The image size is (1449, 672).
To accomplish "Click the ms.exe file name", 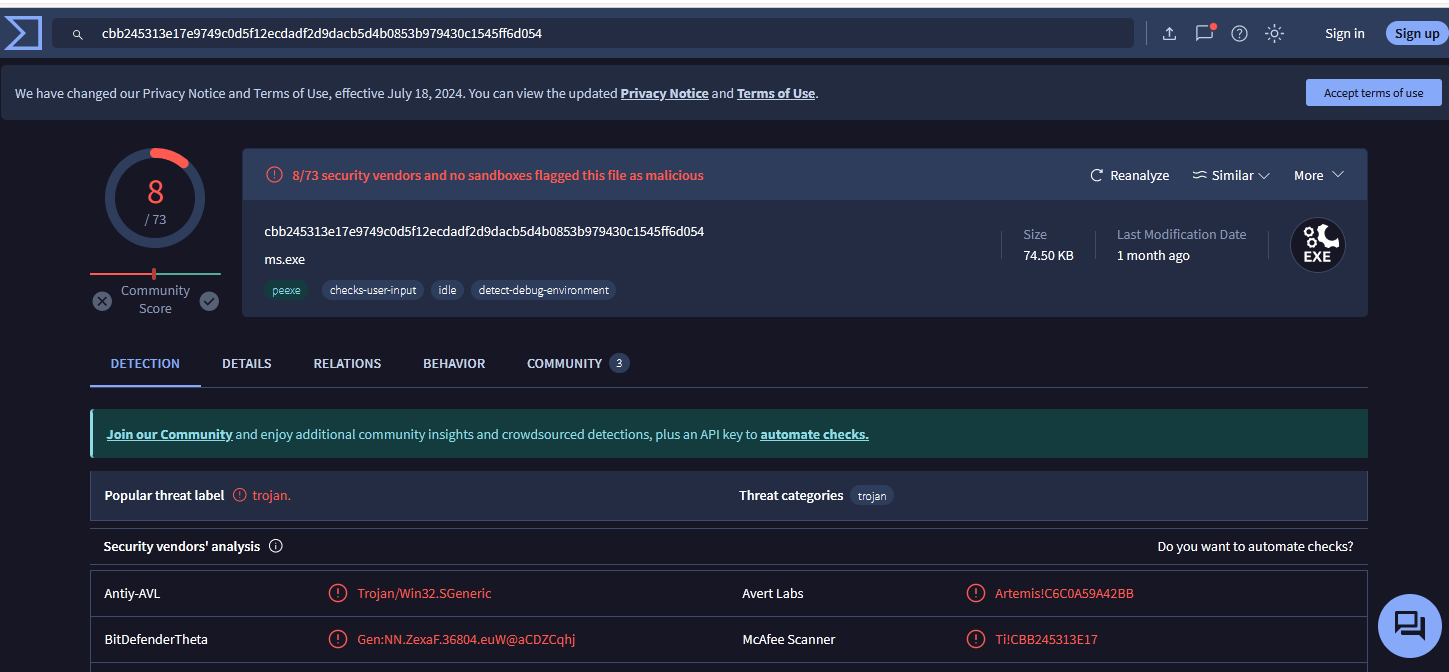I will (x=285, y=259).
